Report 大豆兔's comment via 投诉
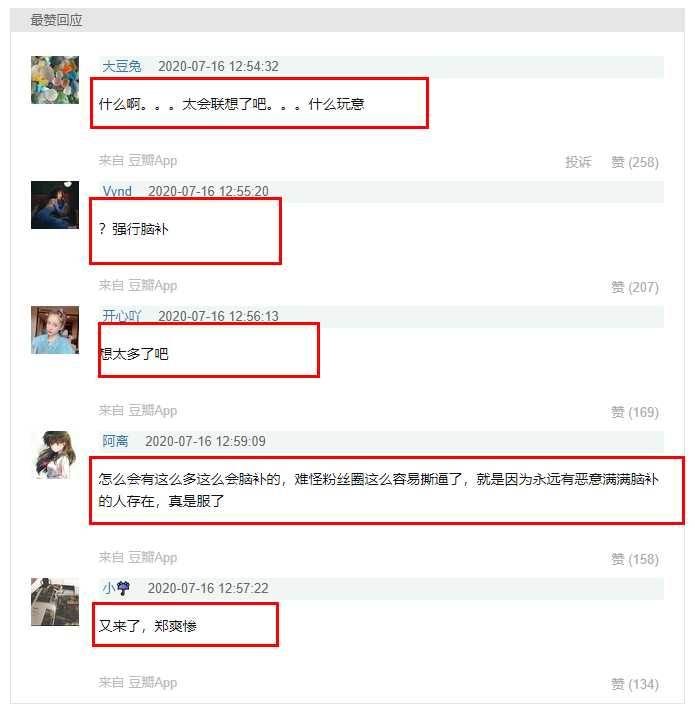695x713 pixels. (x=578, y=162)
